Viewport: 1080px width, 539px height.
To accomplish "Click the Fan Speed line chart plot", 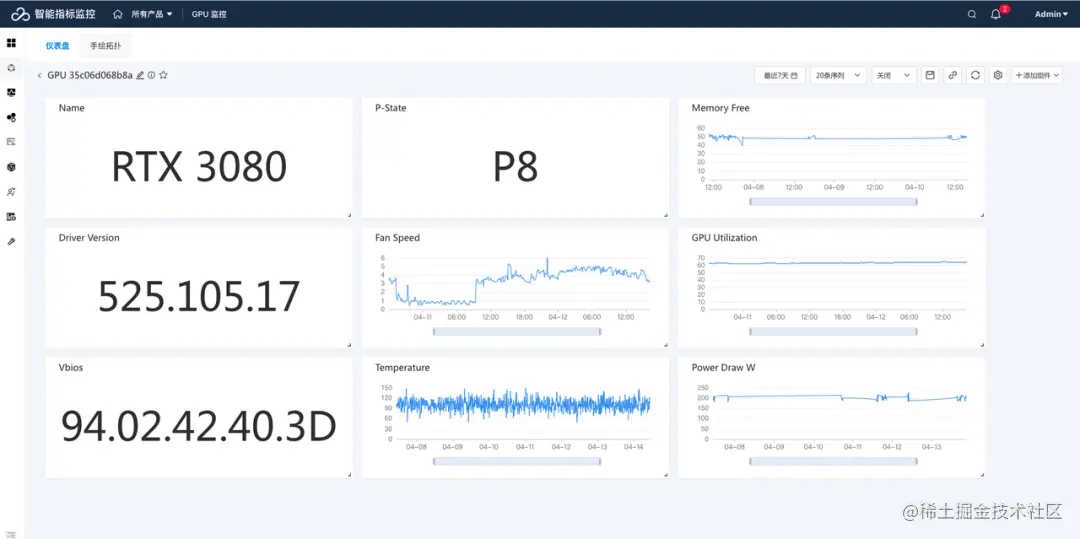I will 519,284.
